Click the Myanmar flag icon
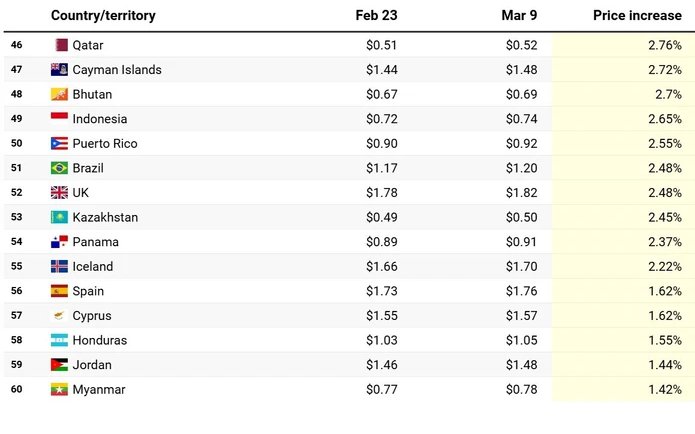Screen dimensions: 695x434 coord(60,390)
